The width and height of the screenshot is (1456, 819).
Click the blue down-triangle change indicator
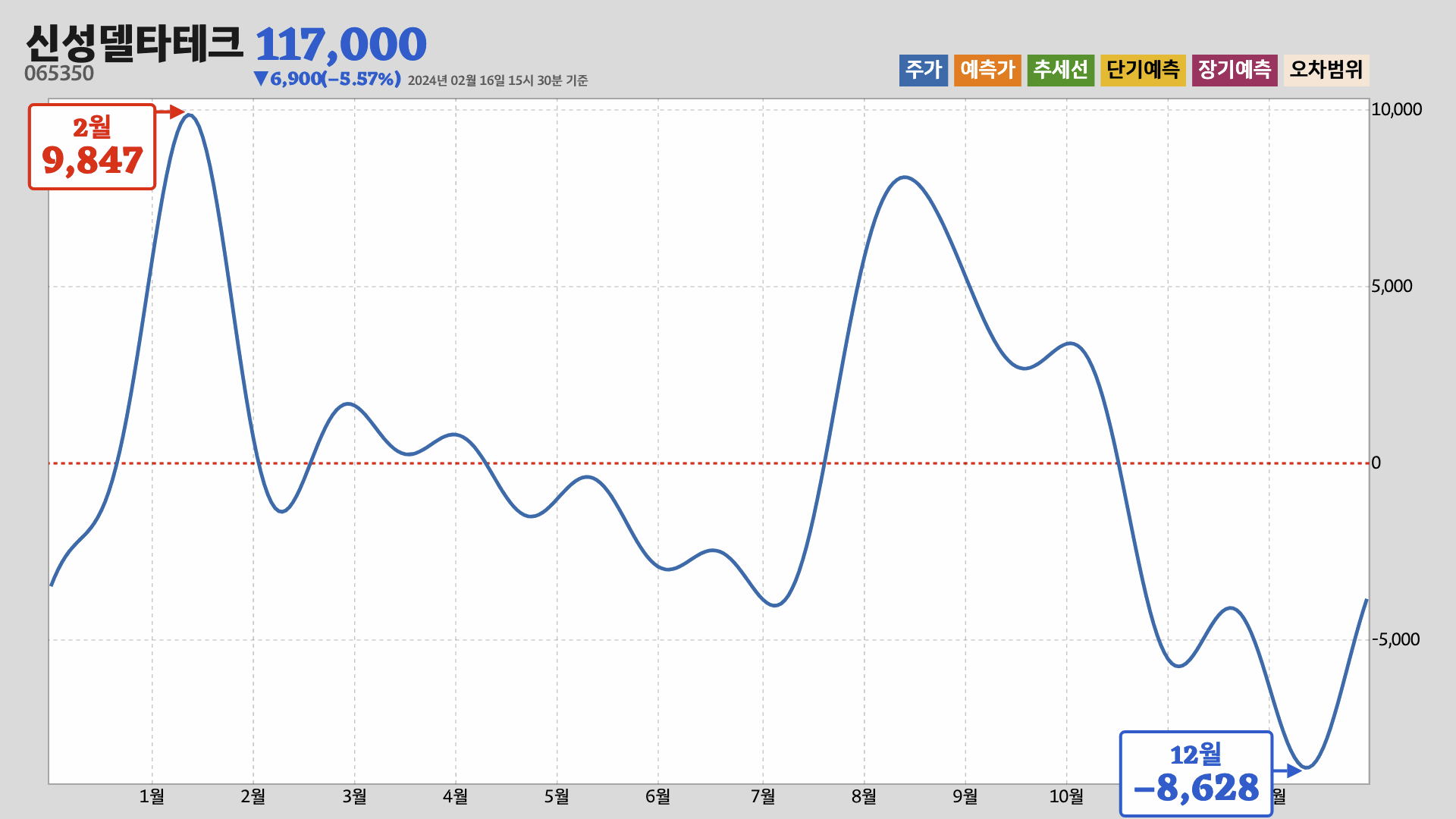click(261, 78)
